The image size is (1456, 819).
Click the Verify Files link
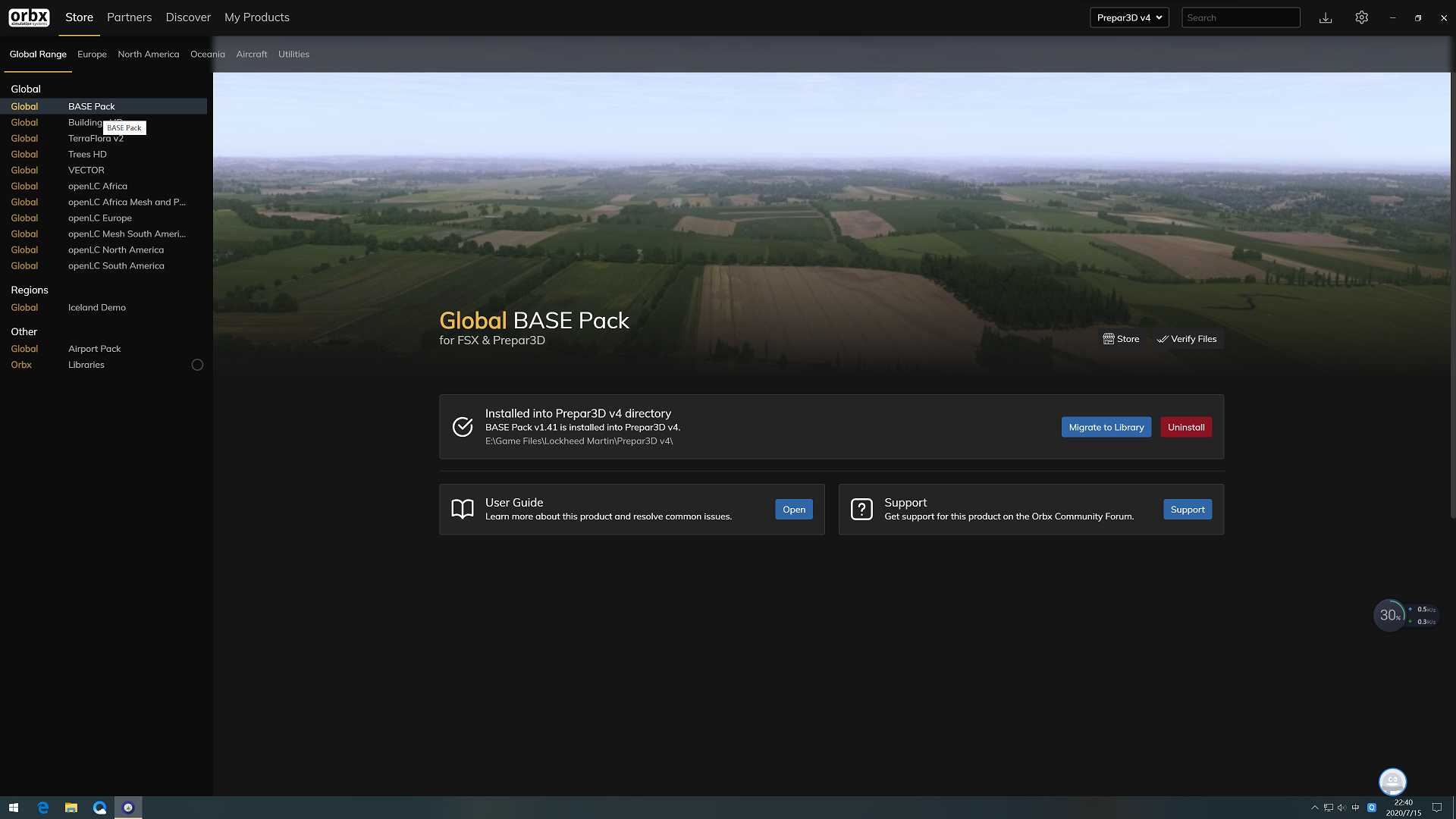coord(1187,339)
